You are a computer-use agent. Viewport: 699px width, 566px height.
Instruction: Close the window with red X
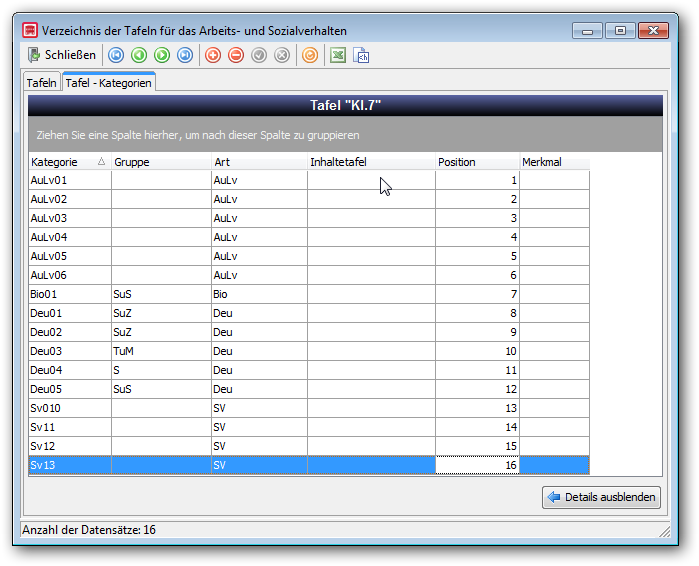654,31
